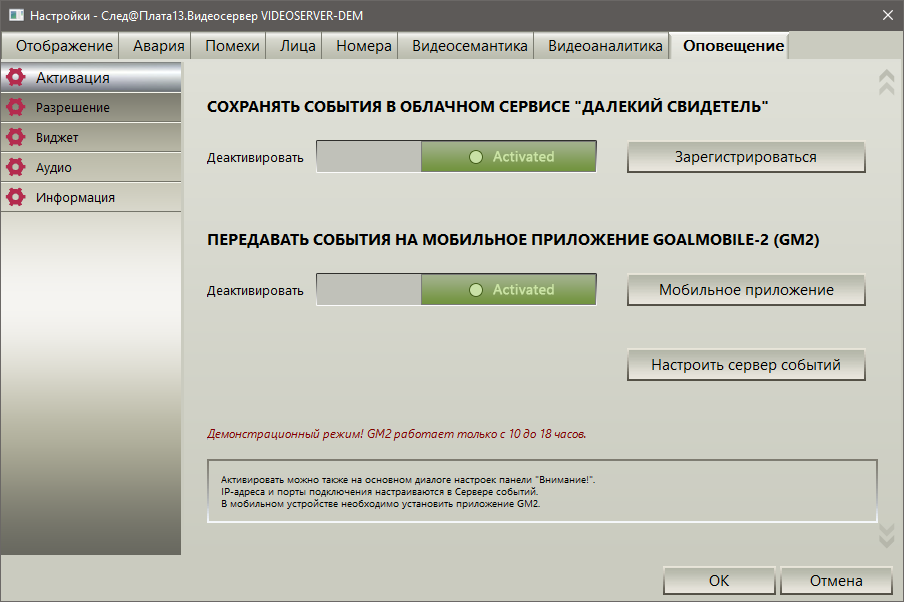Click the gear icon next to Разрешение
The width and height of the screenshot is (904, 602).
[16, 107]
